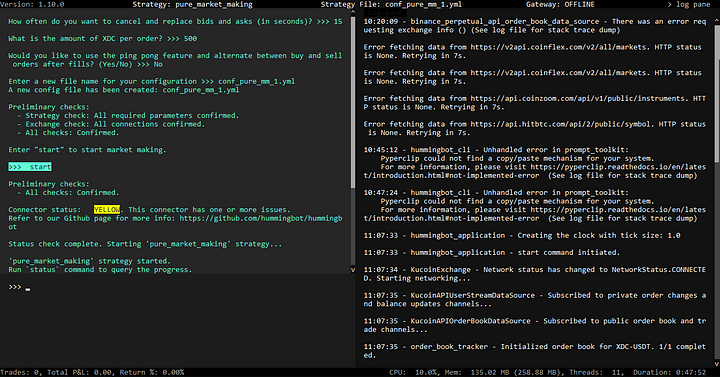Click 'Strategy: pure_market_making' header text

[192, 4]
